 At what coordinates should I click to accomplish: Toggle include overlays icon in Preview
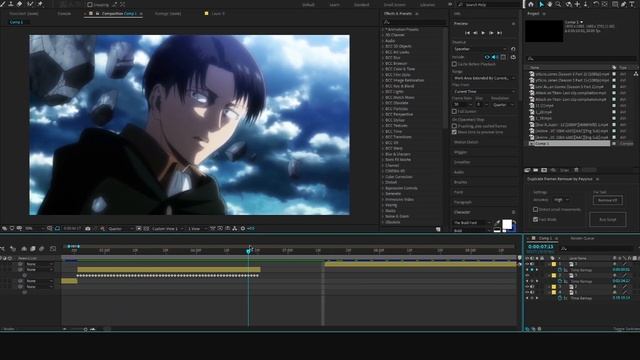pos(503,57)
